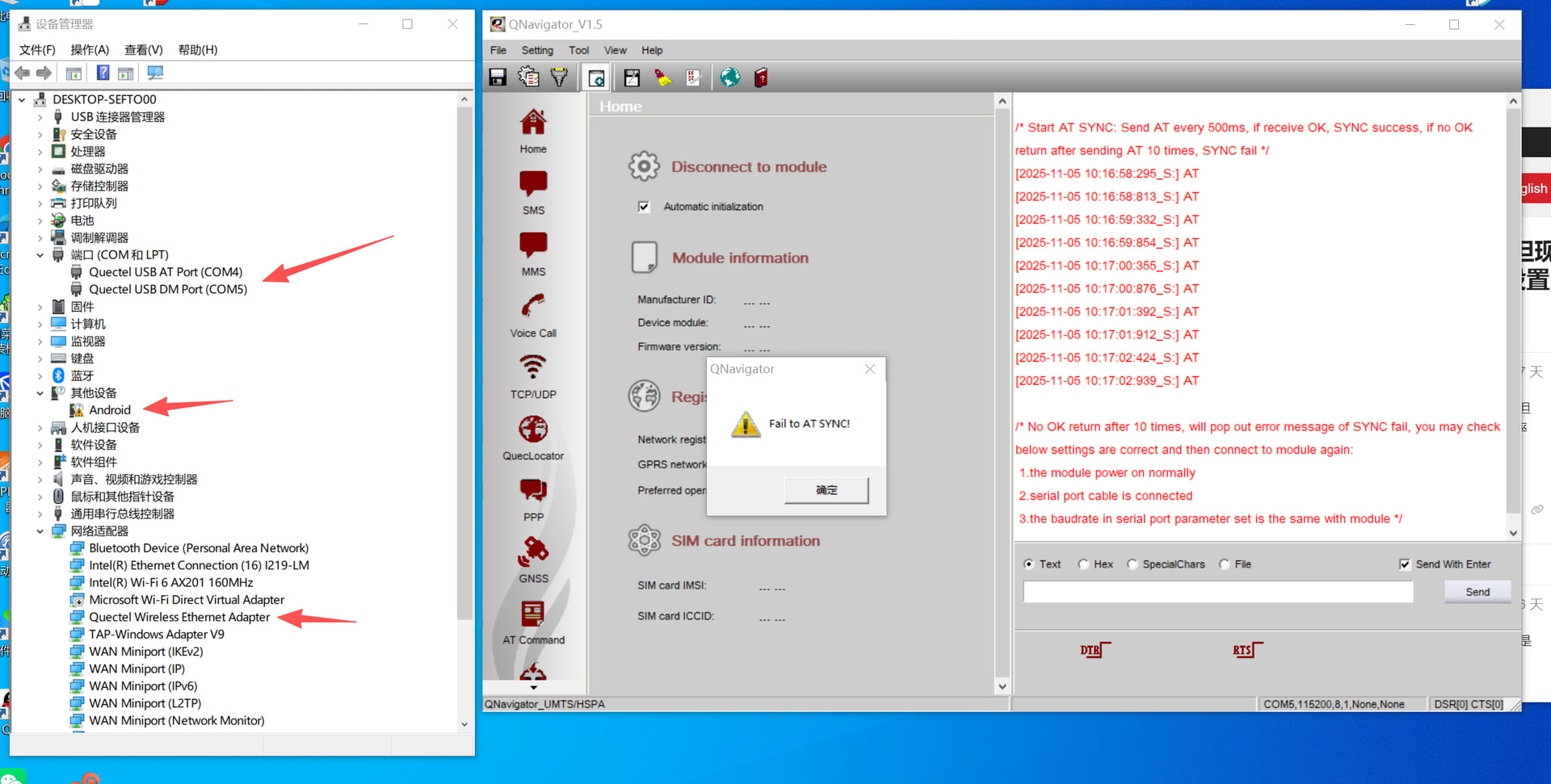Click the AT command text input field
Screen dimensions: 1551x784
click(x=1217, y=592)
